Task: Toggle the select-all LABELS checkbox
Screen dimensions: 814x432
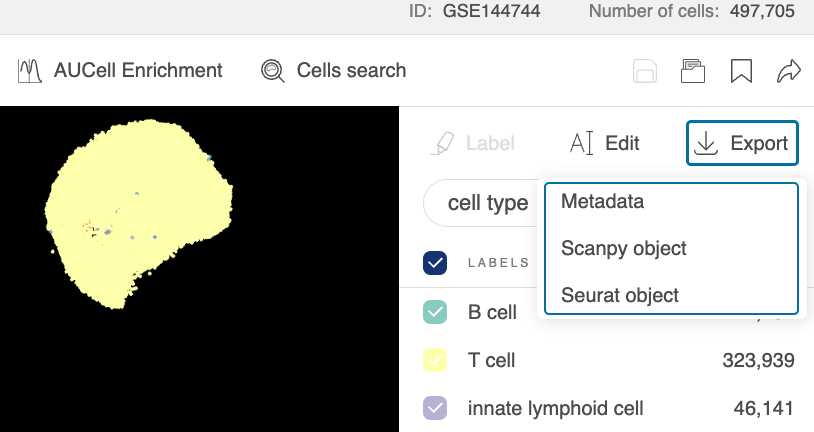Action: coord(435,263)
